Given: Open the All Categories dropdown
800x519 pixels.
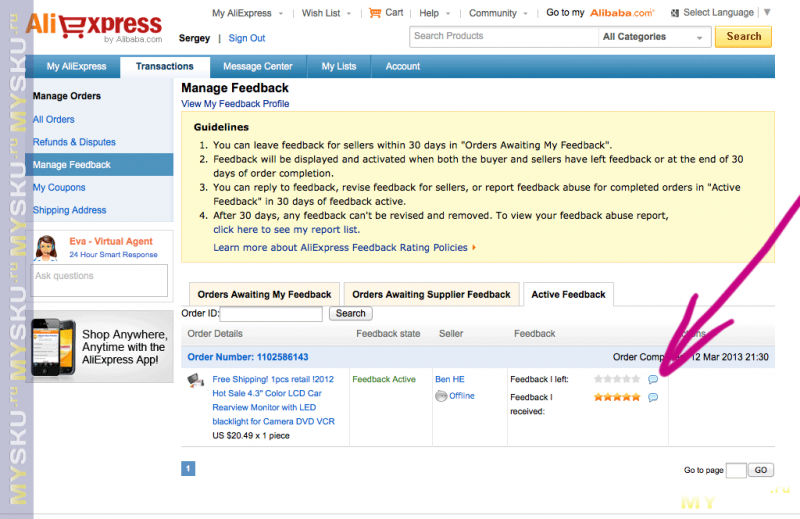Looking at the screenshot, I should click(654, 37).
